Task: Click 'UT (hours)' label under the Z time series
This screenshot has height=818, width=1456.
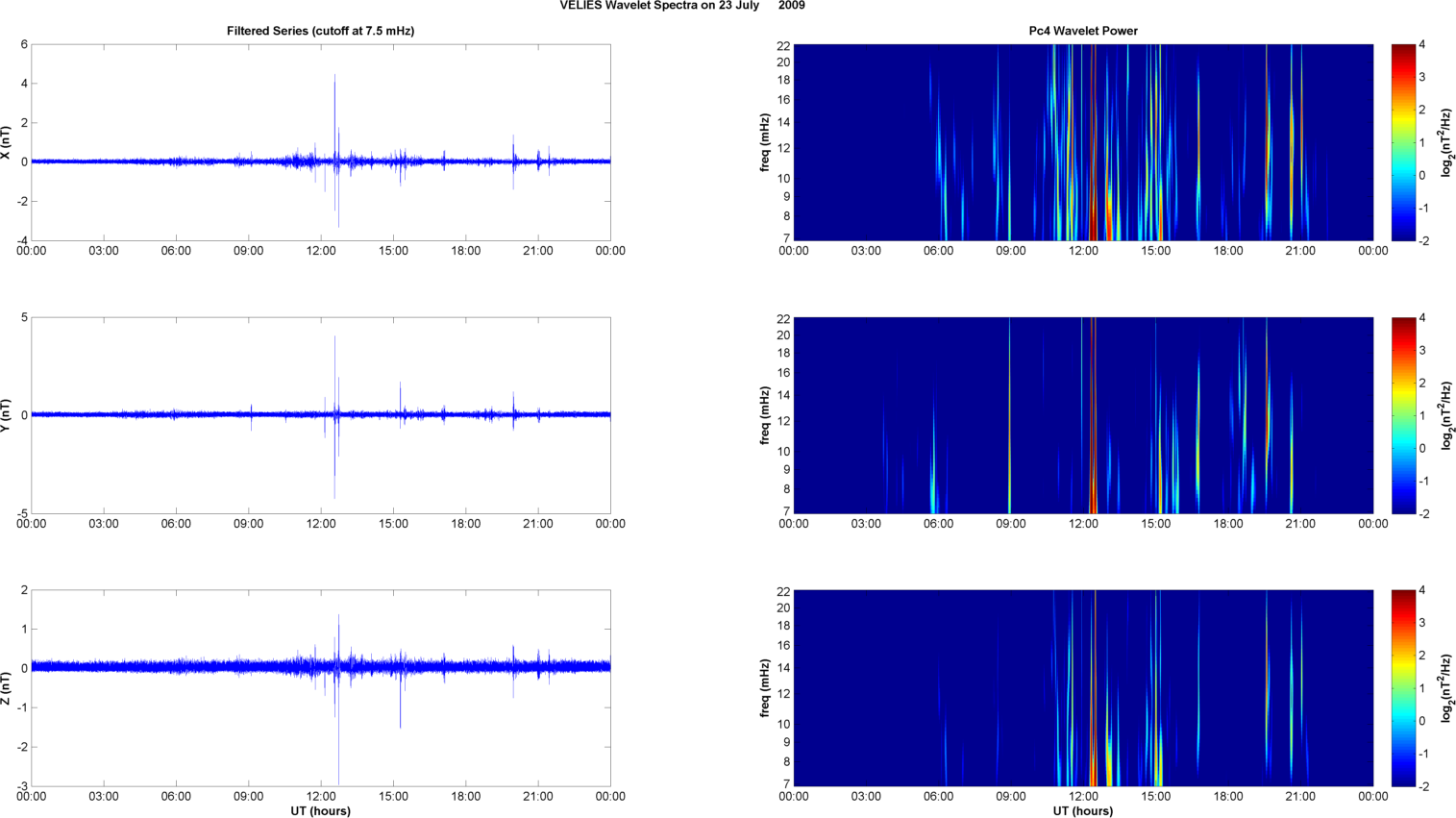Action: point(320,810)
